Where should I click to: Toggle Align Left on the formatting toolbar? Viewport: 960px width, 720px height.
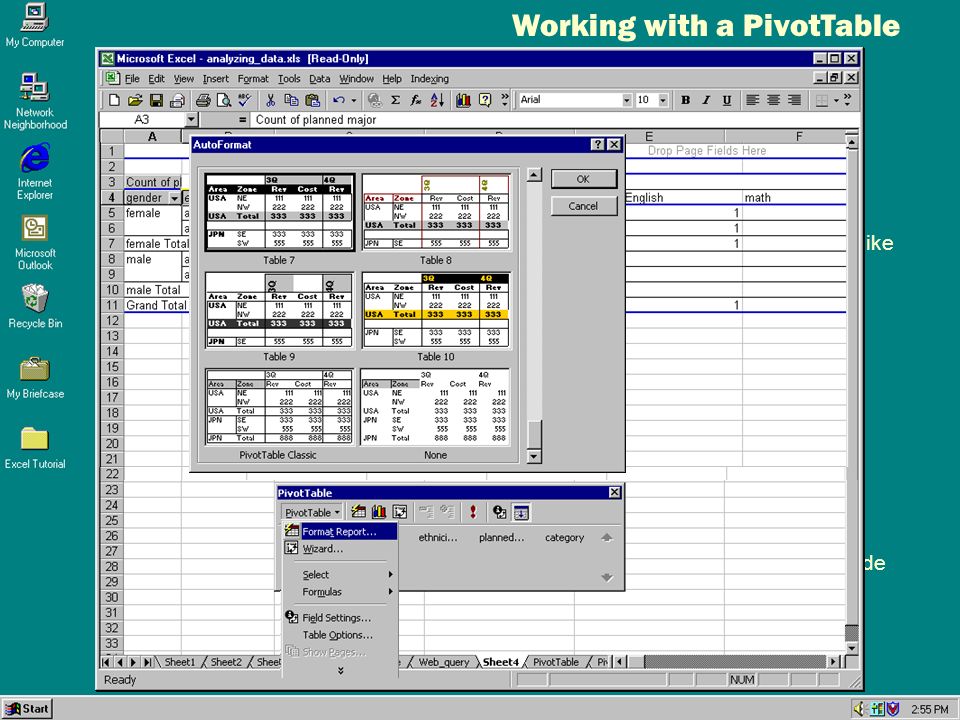point(752,100)
